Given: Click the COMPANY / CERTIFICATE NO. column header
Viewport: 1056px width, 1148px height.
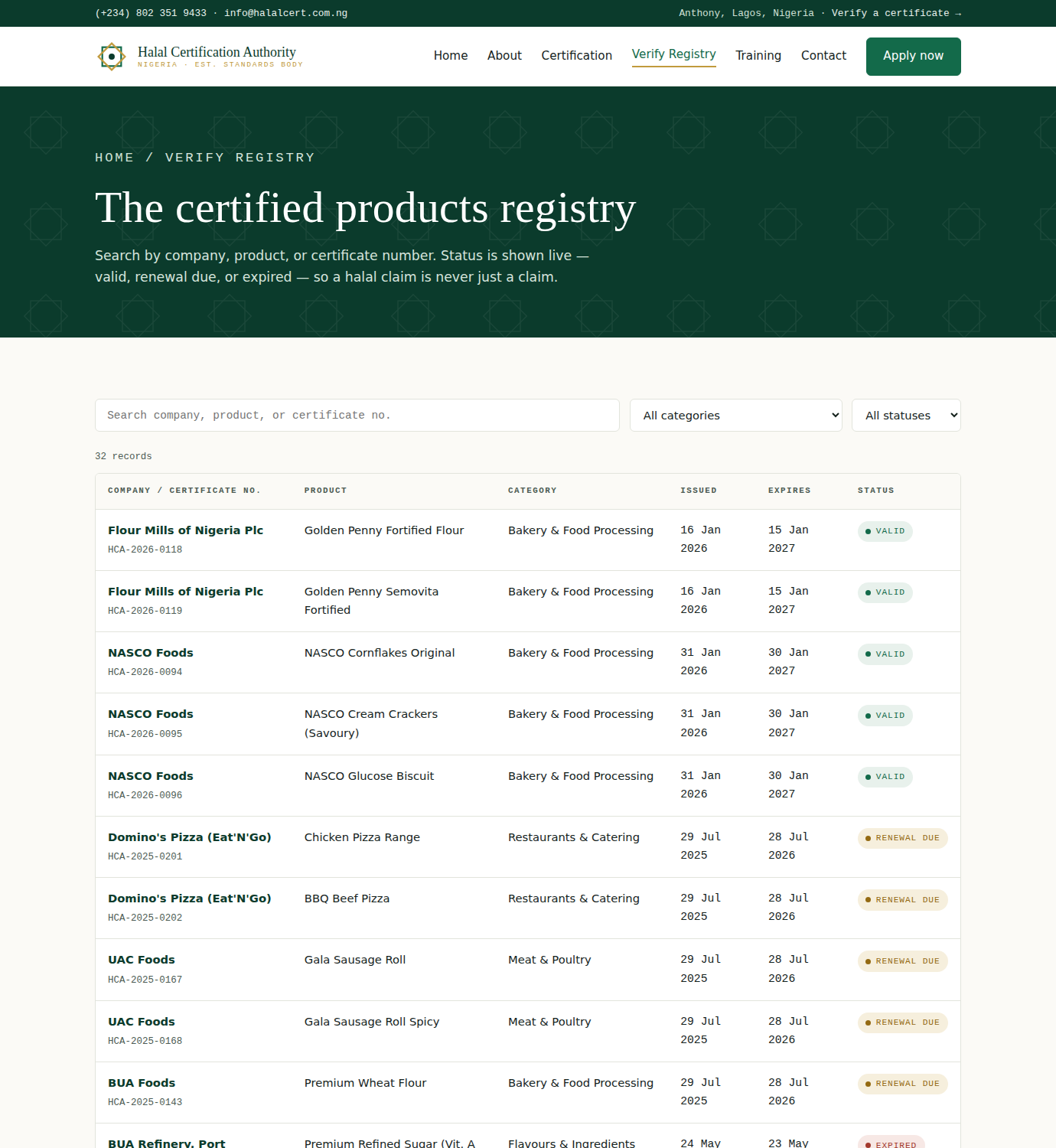Looking at the screenshot, I should [184, 491].
